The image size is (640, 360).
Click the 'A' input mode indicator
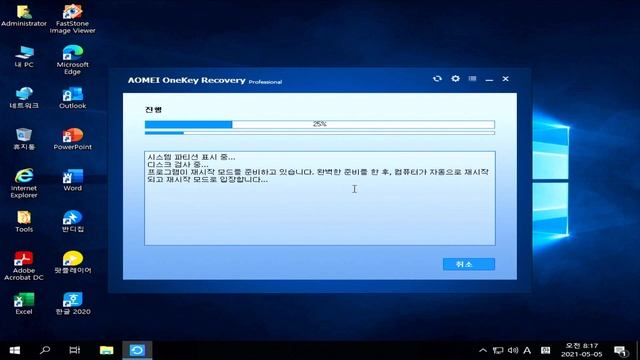[527, 351]
